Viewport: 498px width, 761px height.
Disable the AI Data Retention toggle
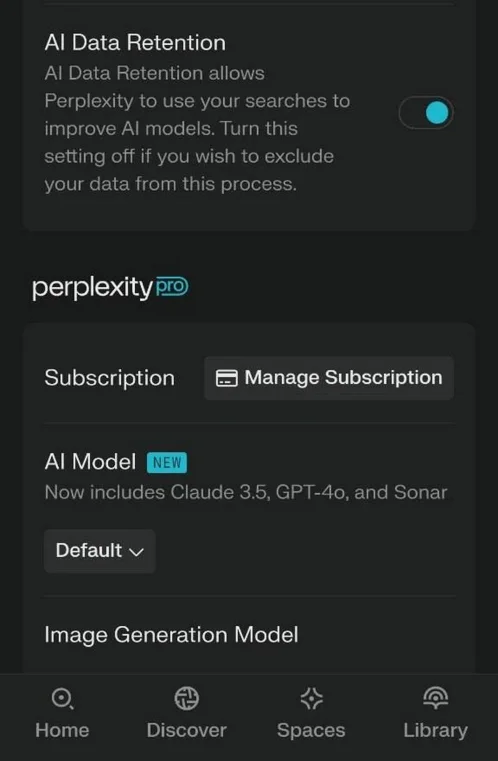click(426, 113)
